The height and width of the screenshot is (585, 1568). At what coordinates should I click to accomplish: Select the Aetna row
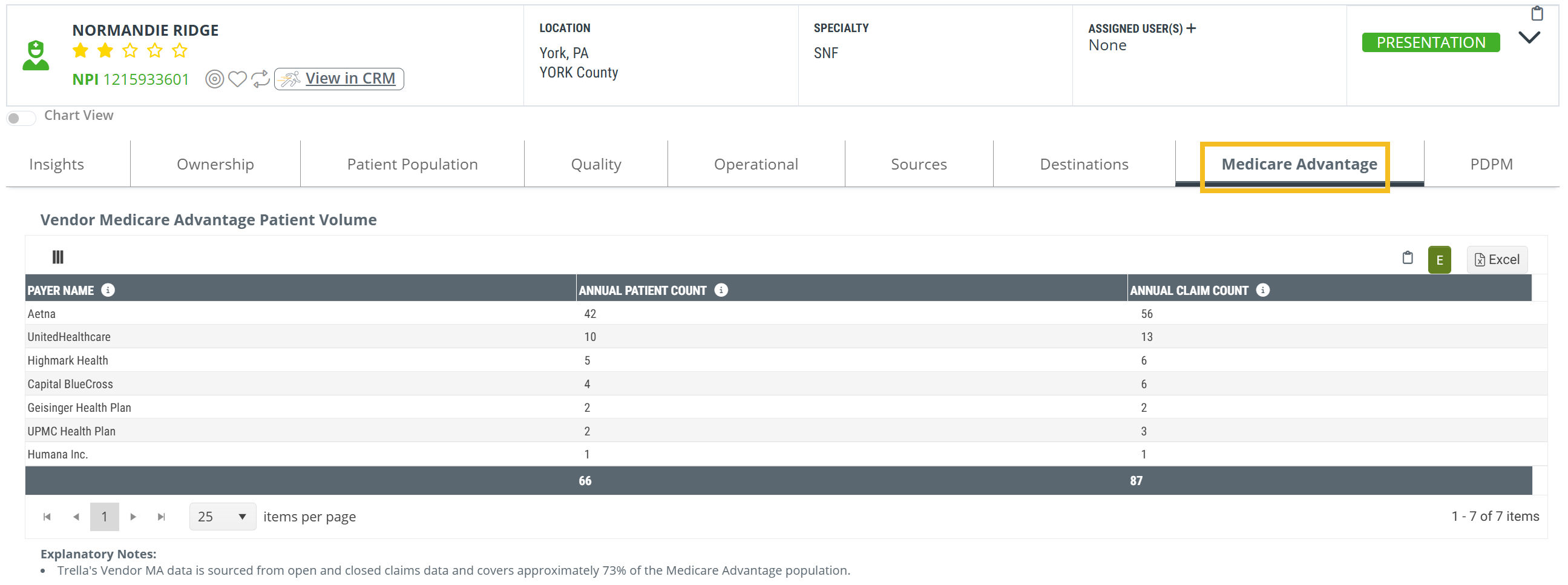786,314
